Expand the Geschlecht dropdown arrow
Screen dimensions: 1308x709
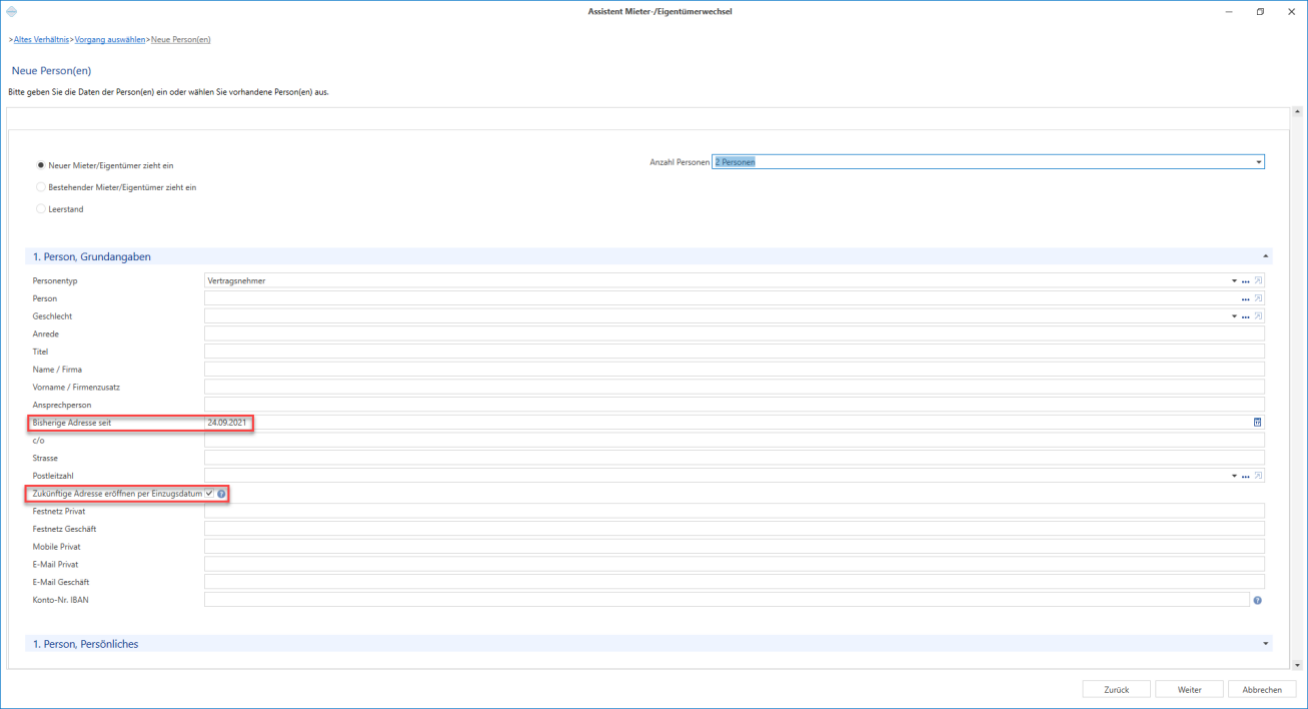(x=1235, y=317)
